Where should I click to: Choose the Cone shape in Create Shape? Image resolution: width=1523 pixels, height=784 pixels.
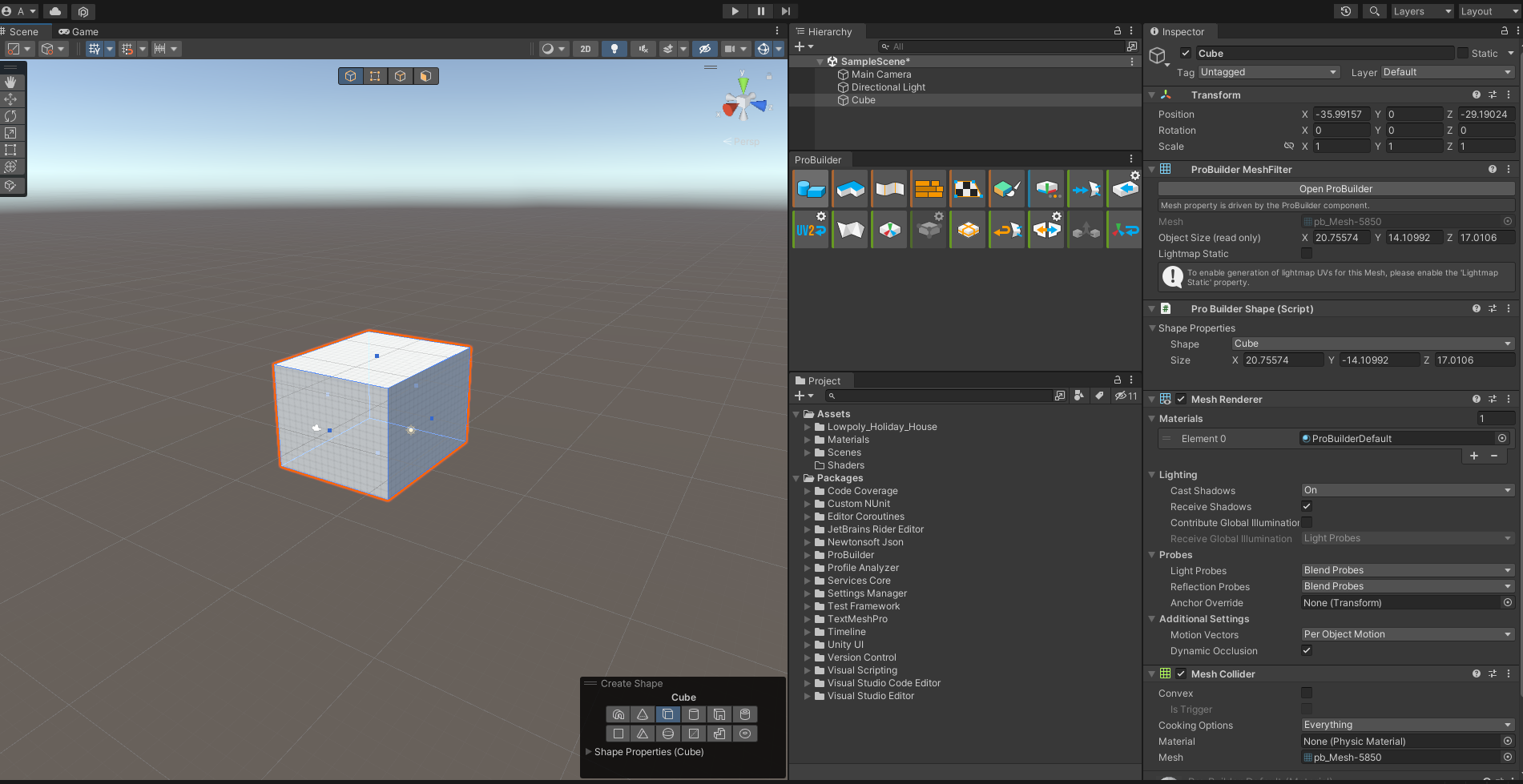tap(643, 714)
